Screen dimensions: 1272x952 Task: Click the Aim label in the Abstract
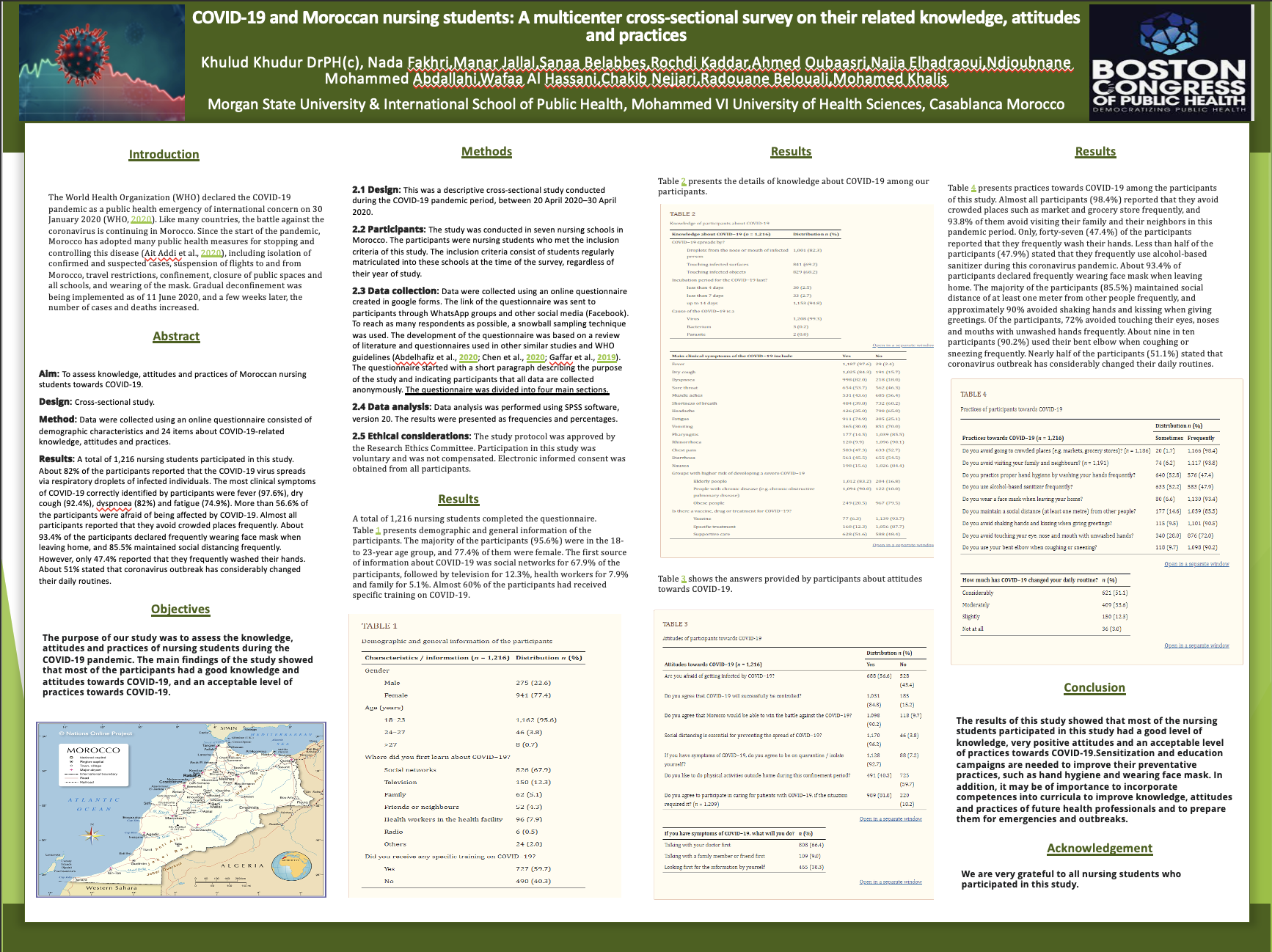(x=48, y=373)
